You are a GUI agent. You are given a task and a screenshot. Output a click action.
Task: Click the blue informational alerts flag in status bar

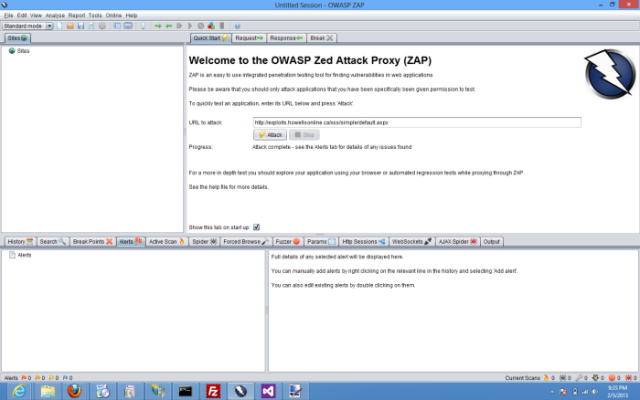pos(65,378)
